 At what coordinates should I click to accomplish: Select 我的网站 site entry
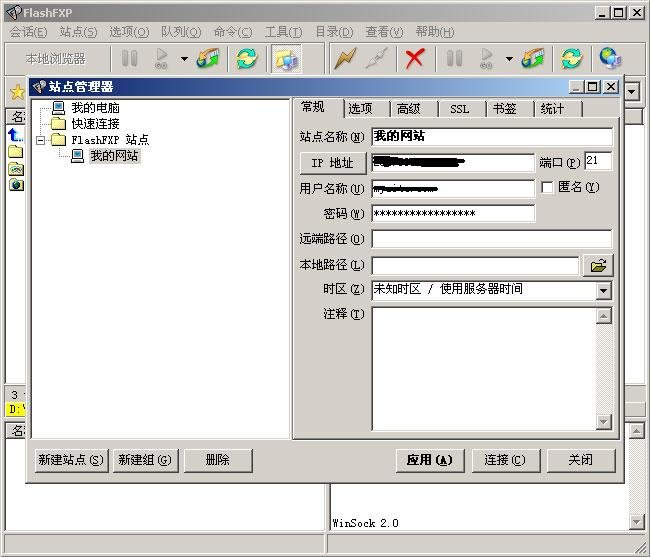click(x=114, y=156)
